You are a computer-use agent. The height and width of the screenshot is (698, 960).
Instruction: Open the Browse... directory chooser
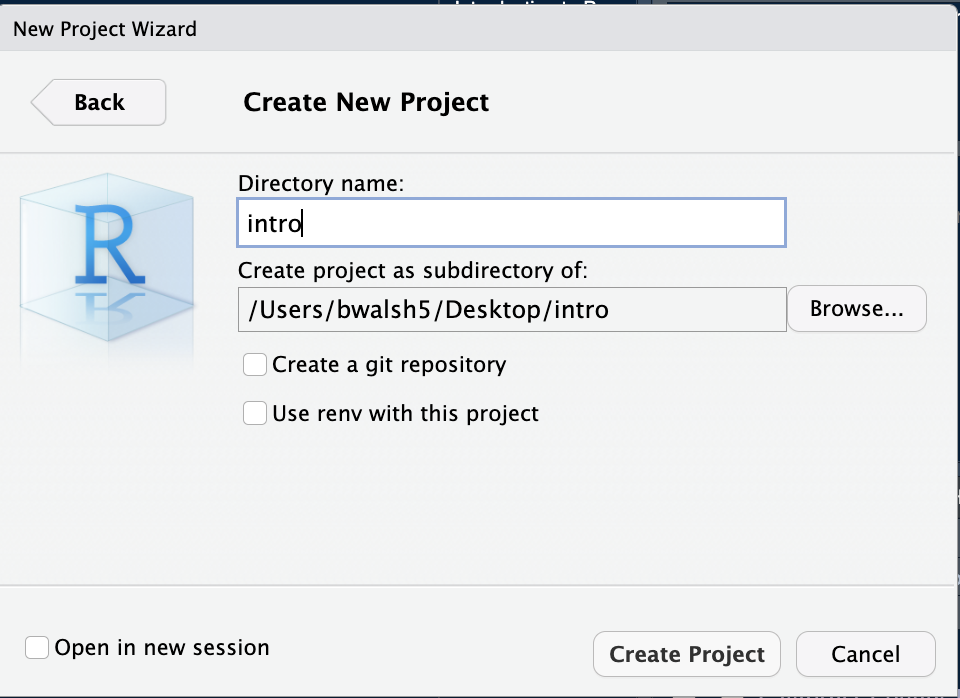856,310
